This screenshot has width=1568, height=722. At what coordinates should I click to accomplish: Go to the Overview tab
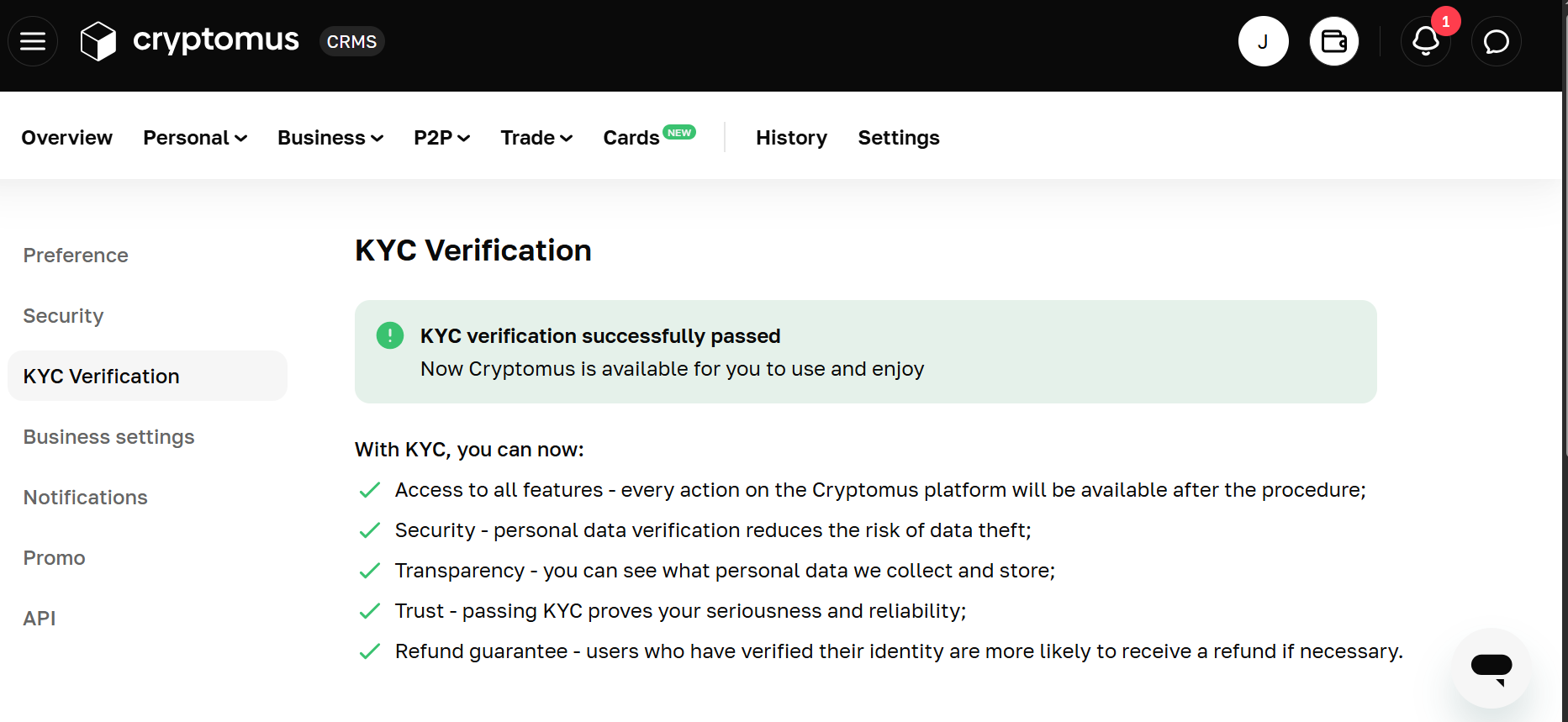(67, 138)
